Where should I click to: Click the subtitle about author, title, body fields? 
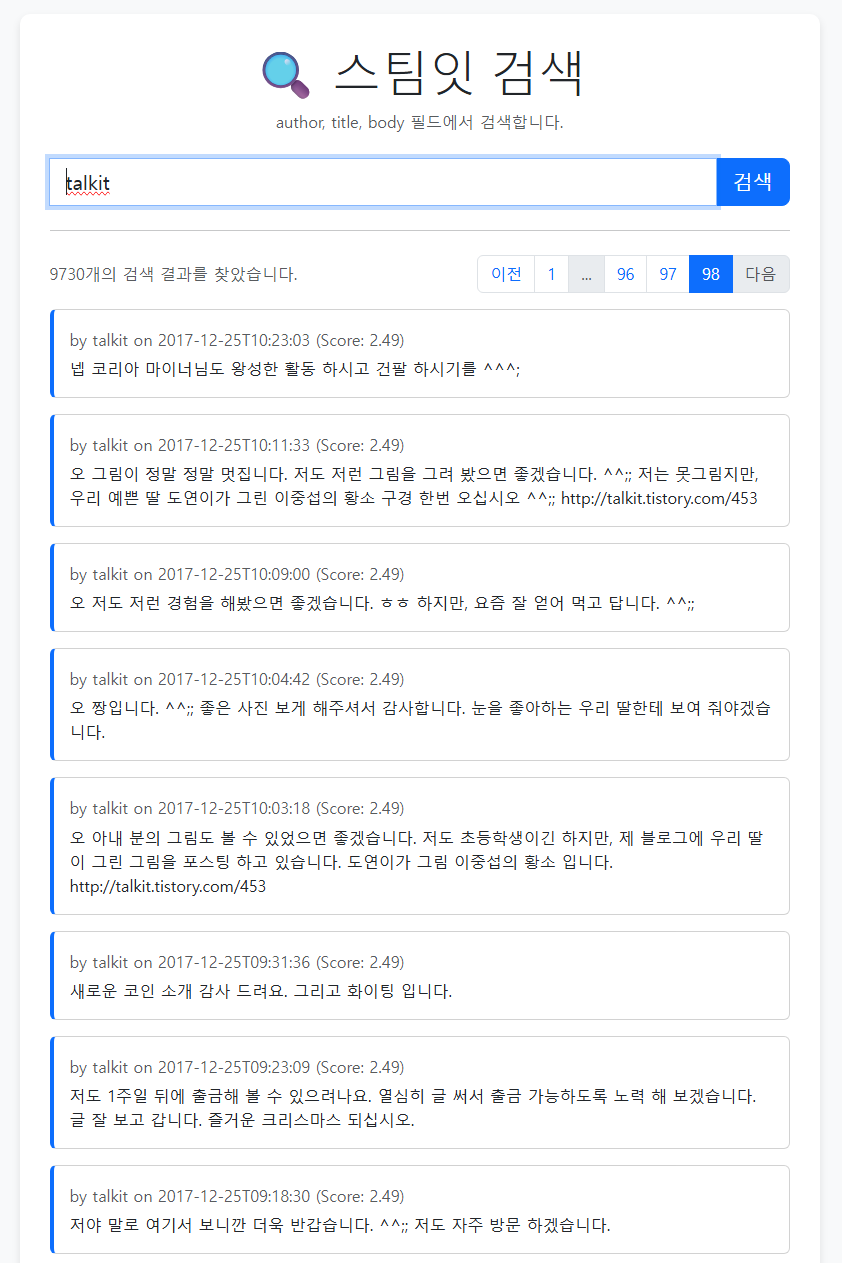pos(420,123)
